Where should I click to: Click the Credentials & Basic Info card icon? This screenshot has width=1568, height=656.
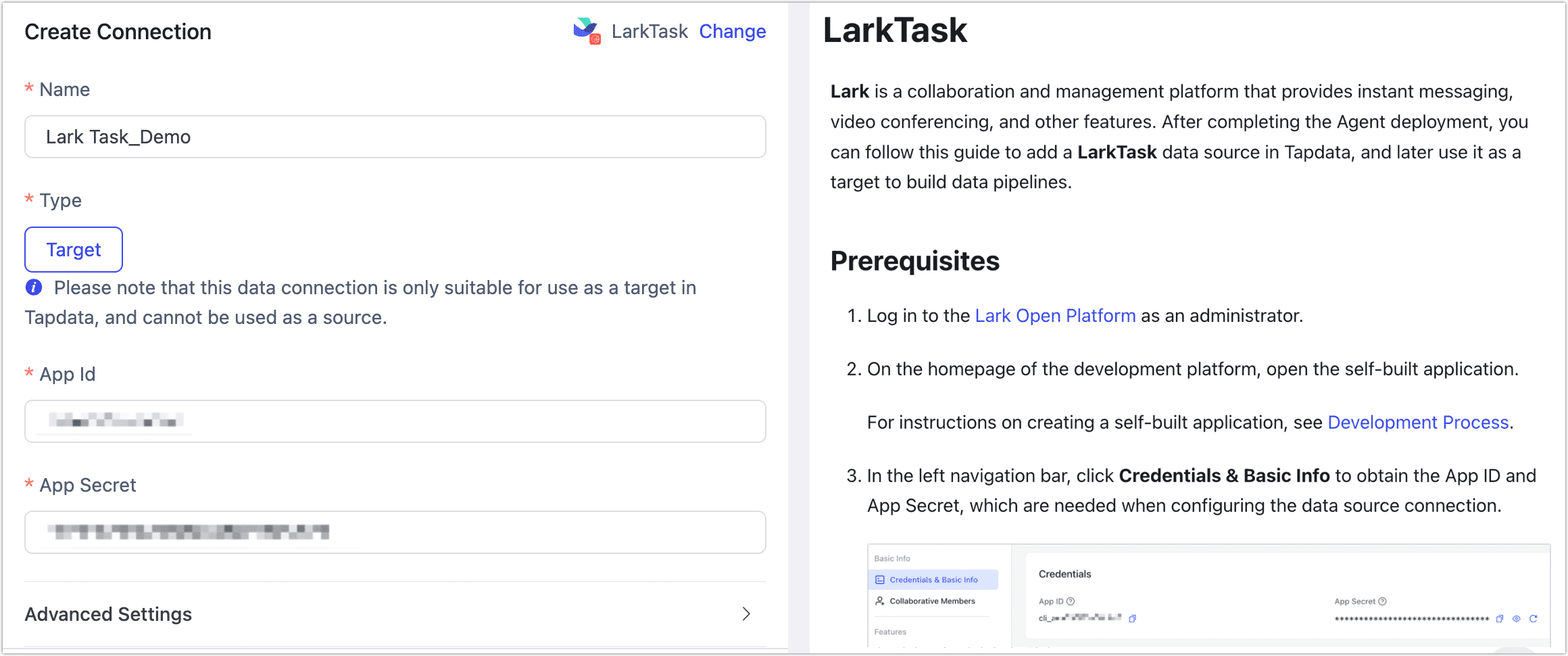click(879, 580)
